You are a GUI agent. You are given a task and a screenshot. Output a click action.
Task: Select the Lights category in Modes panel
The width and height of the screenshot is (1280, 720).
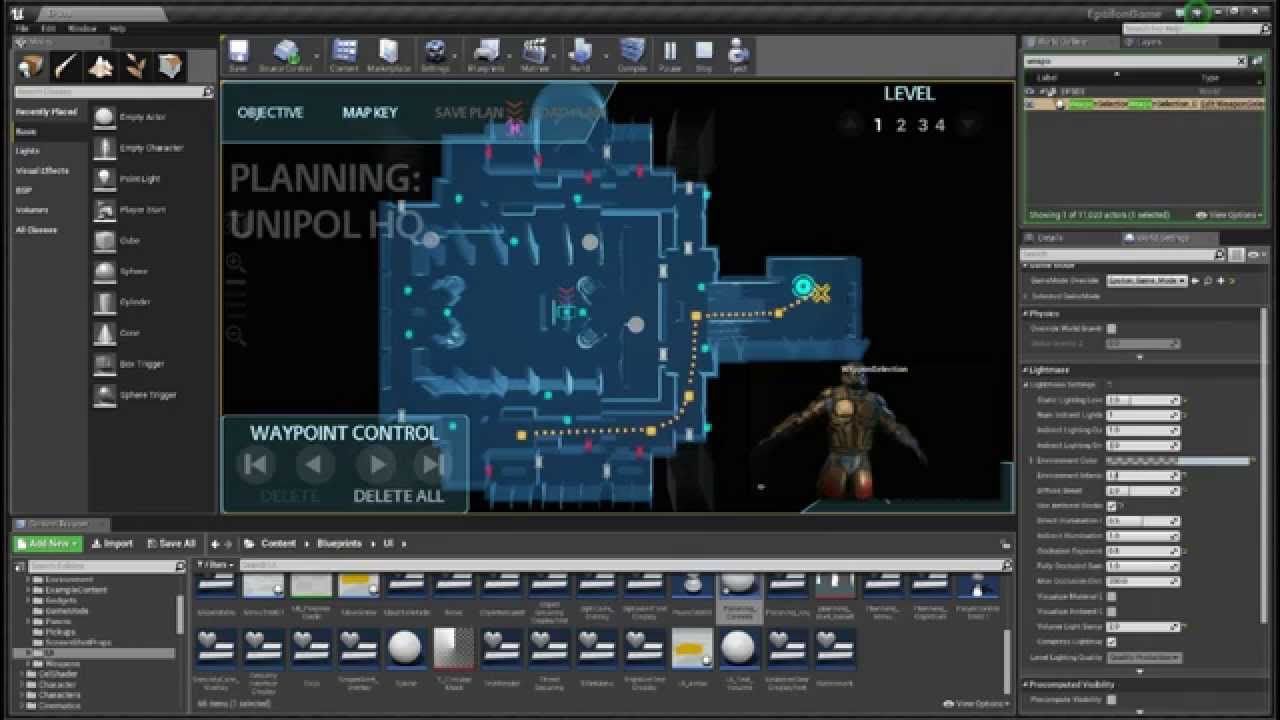point(28,151)
